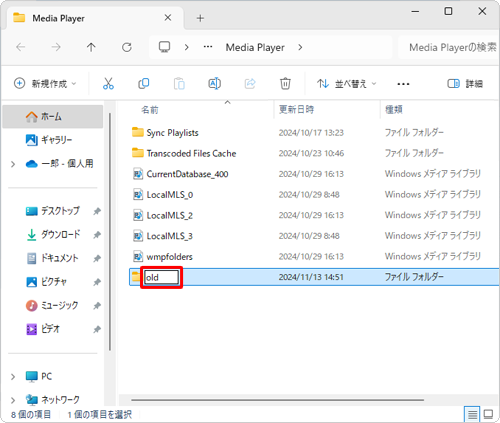Click chevron after PC icon breadcrumb

point(187,47)
